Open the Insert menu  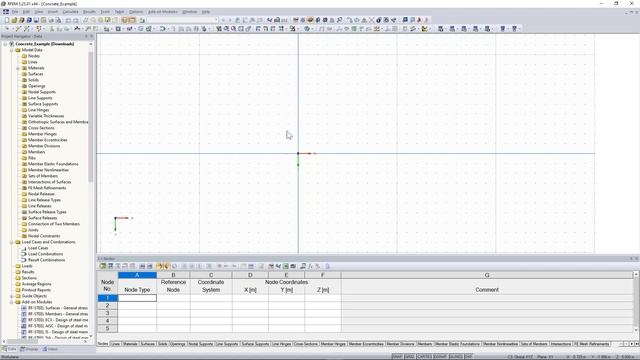(53, 12)
